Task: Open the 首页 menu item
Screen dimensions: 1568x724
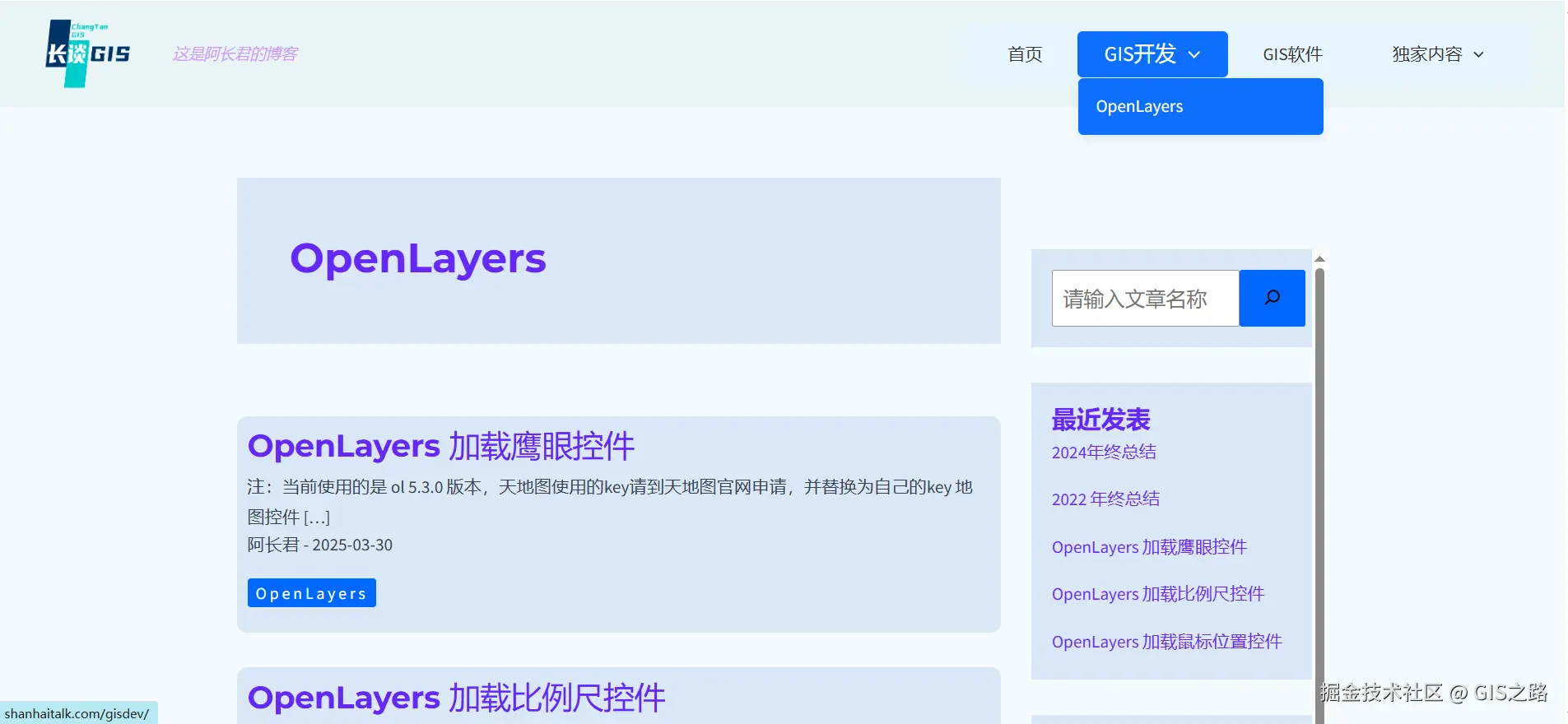Action: point(1025,54)
